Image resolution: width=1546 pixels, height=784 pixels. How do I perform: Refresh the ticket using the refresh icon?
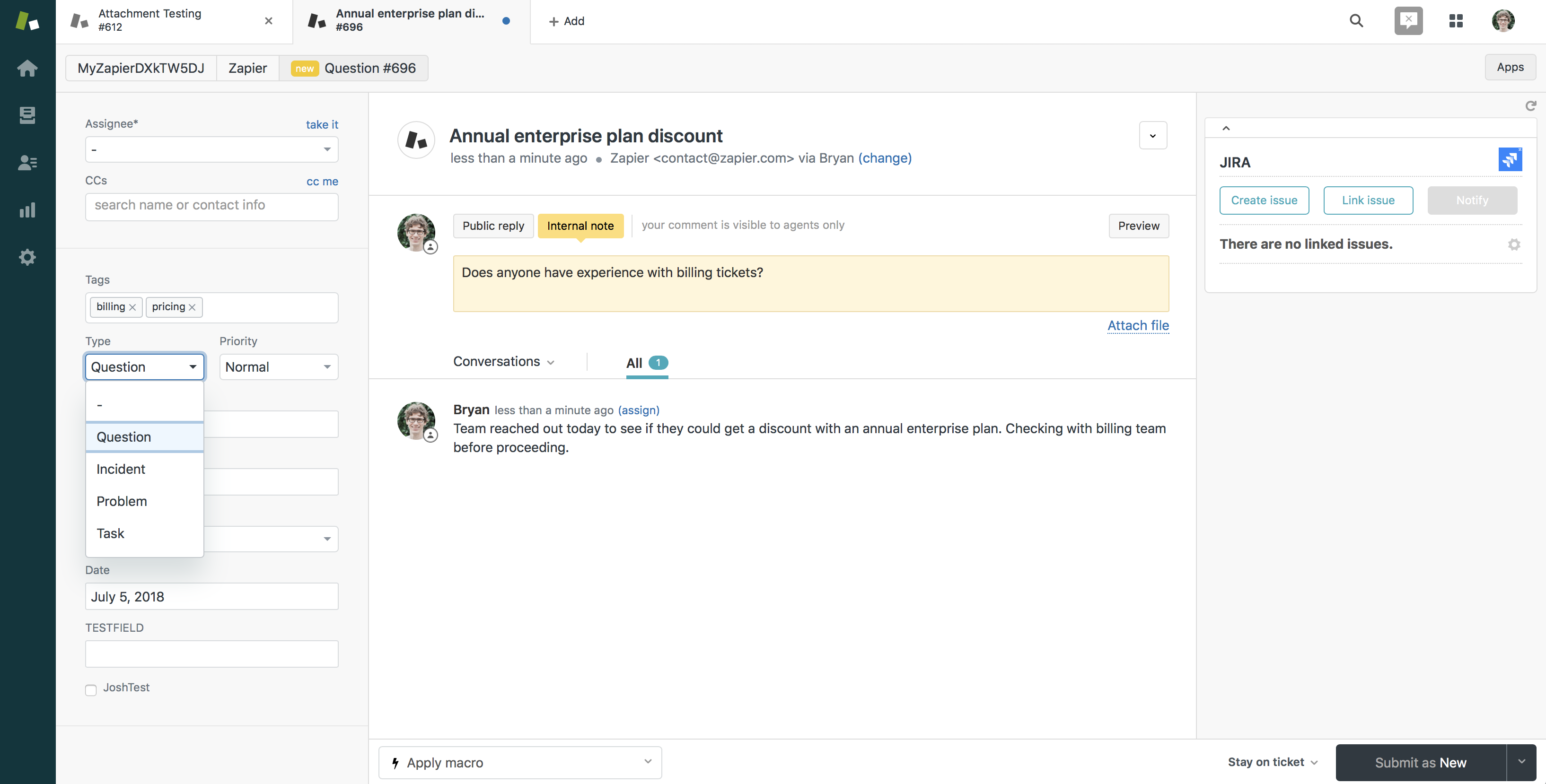[x=1530, y=105]
